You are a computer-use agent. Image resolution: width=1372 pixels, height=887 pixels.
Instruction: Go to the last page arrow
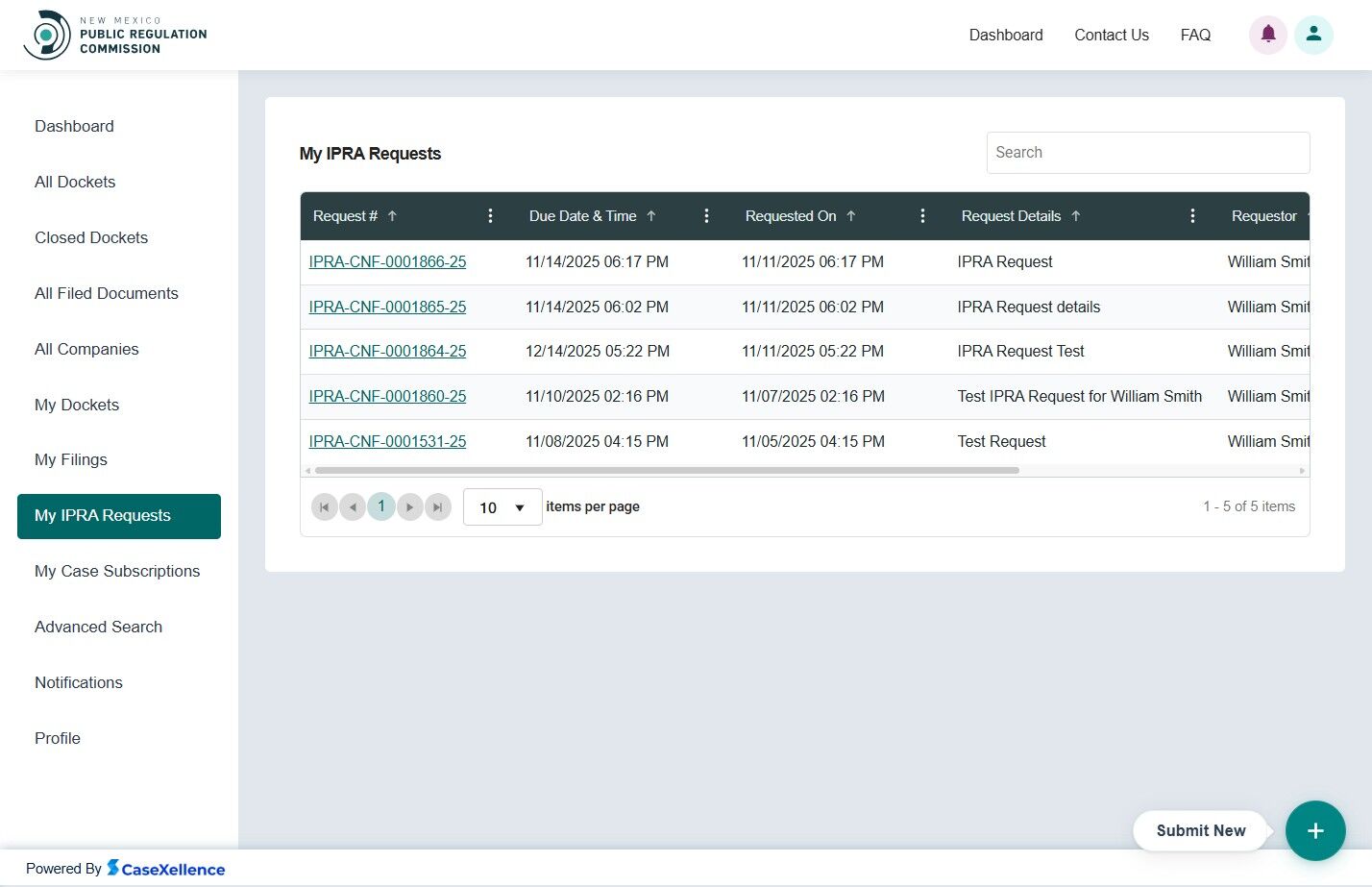[438, 506]
